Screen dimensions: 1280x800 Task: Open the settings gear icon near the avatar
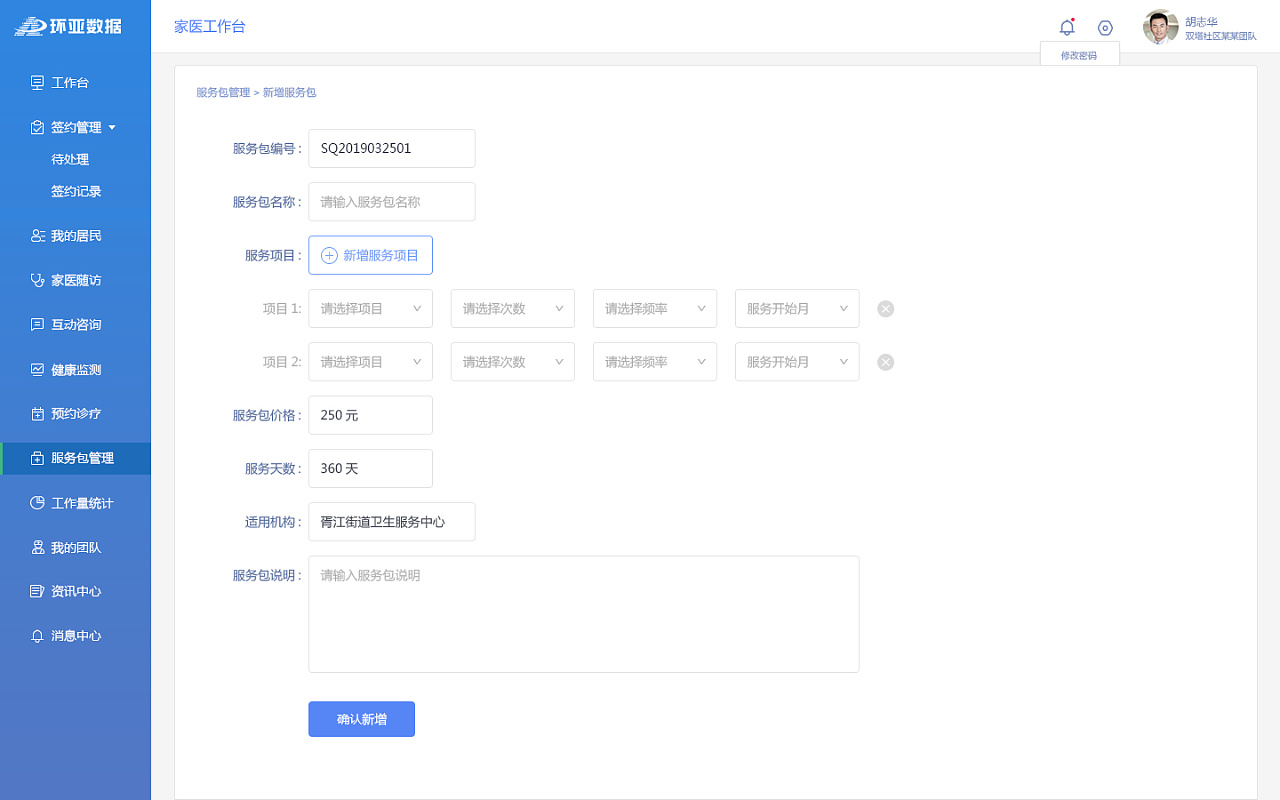1104,27
